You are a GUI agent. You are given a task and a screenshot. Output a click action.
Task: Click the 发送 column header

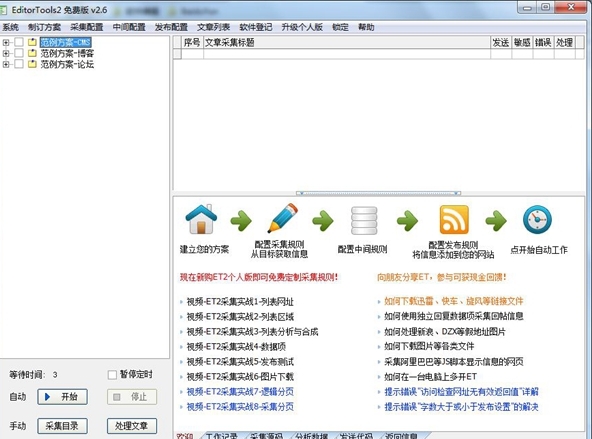pos(501,43)
